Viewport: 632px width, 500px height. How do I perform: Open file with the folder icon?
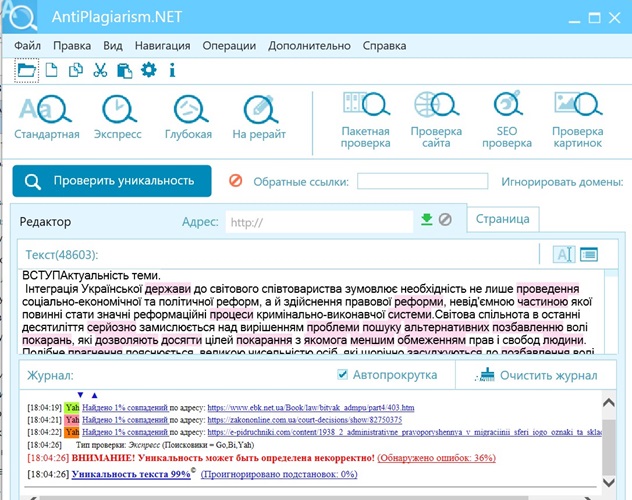[x=27, y=71]
